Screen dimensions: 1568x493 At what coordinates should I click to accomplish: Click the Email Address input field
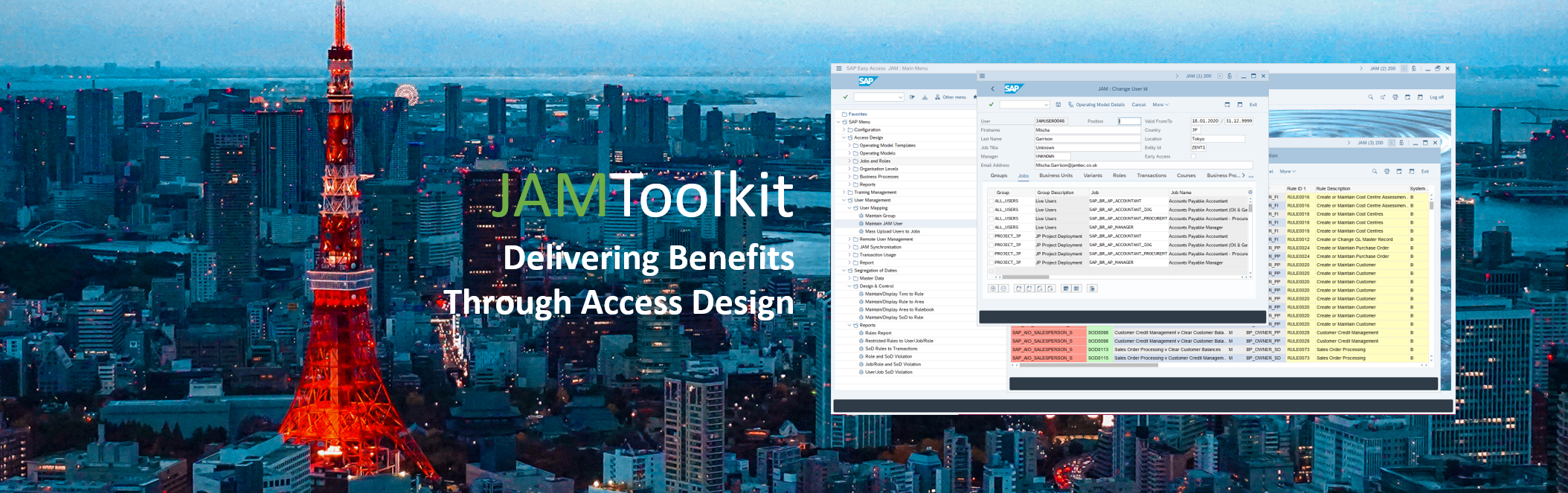[x=1144, y=165]
